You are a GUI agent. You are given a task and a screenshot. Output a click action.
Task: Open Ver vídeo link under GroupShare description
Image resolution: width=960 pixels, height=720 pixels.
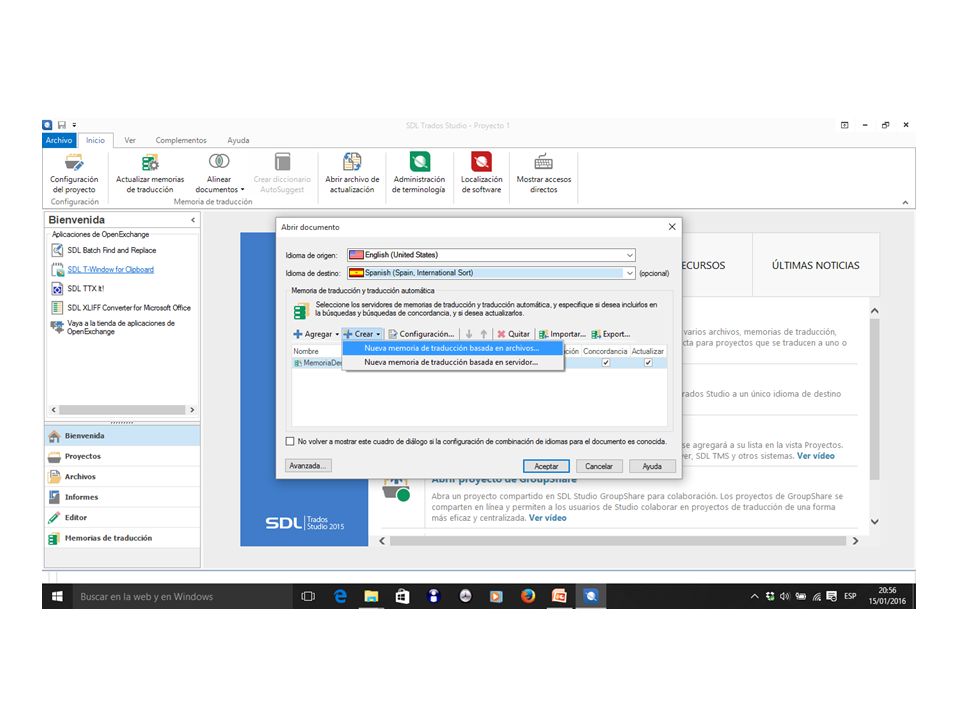click(x=547, y=518)
